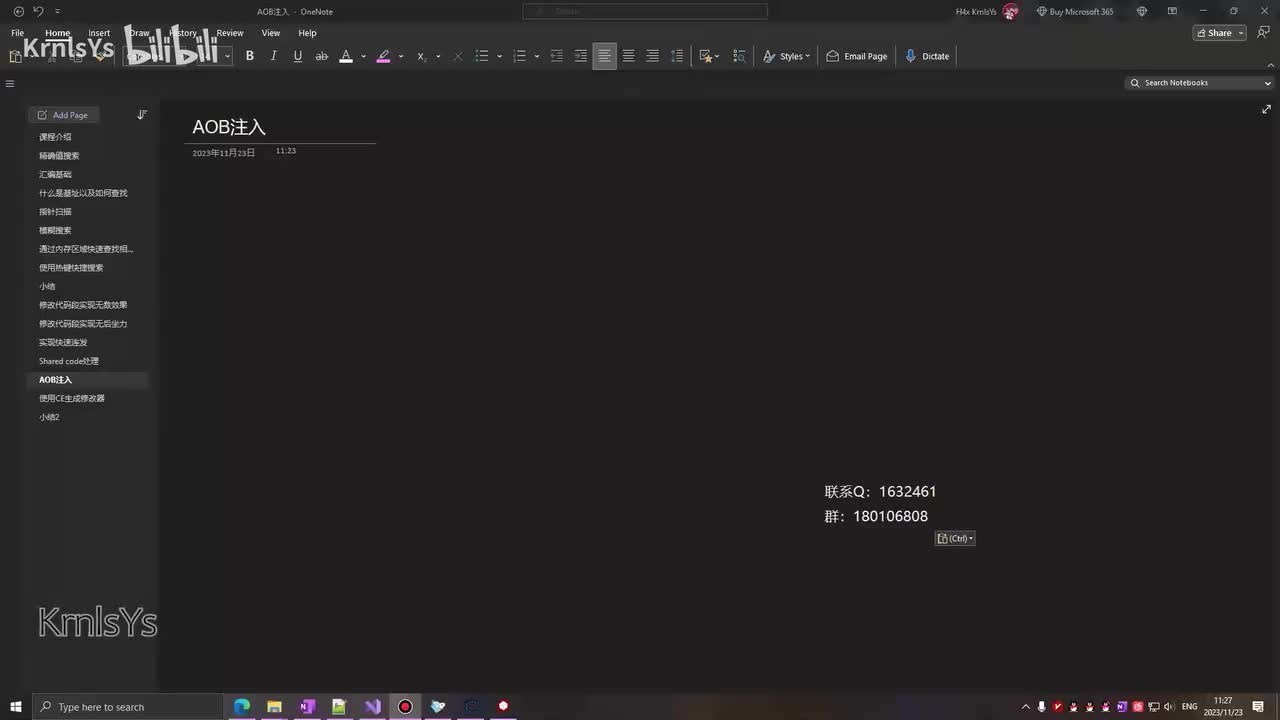Click the Search Notebooks field
The width and height of the screenshot is (1280, 720).
(1199, 83)
